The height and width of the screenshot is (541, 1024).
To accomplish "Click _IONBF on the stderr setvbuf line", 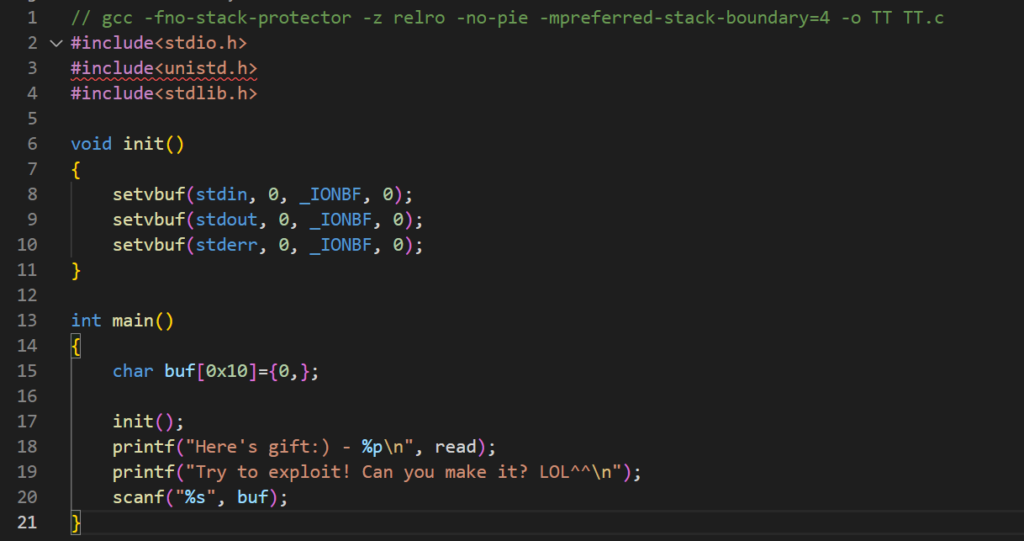I will pyautogui.click(x=340, y=245).
